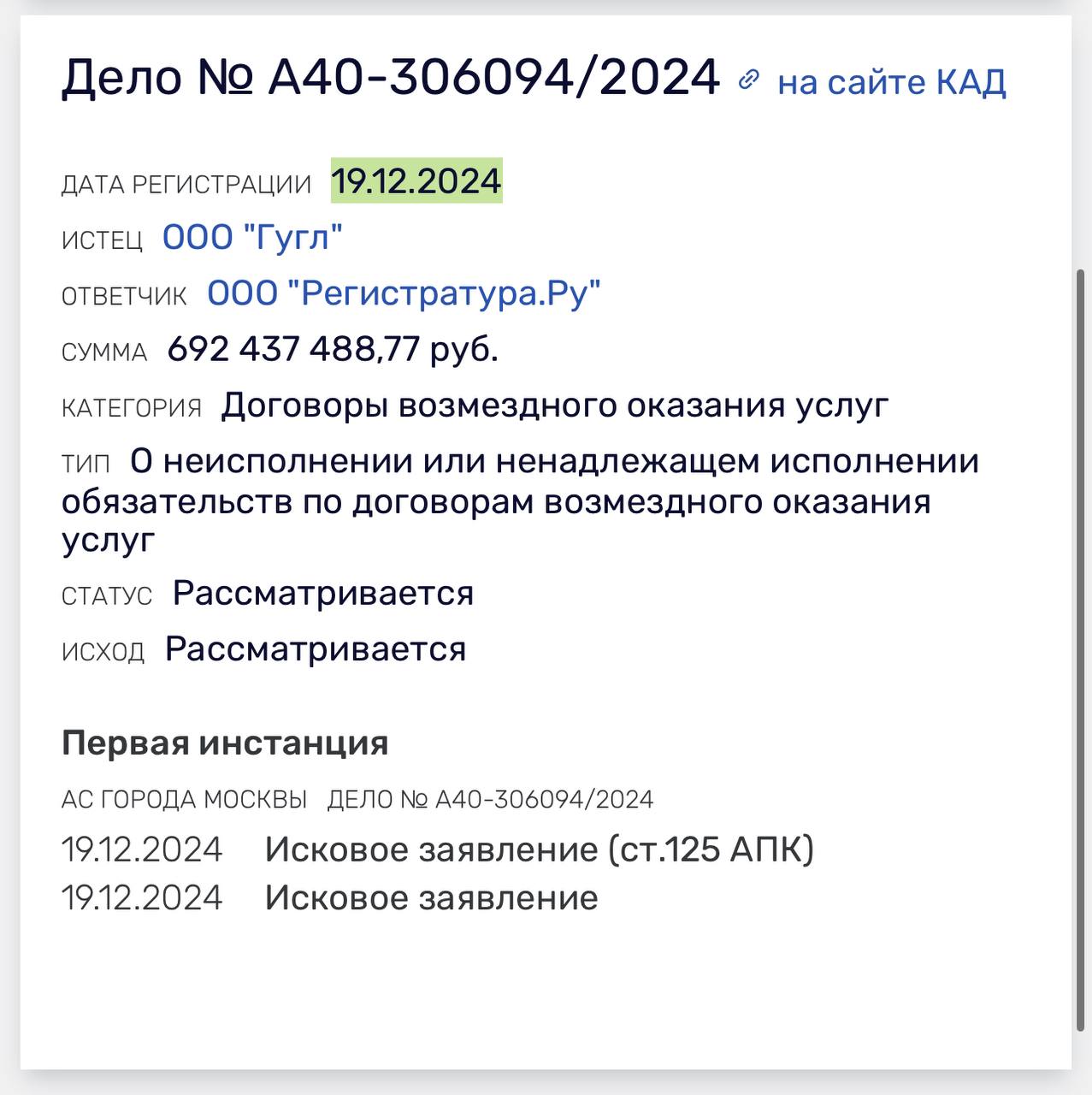
Task: Click the 'Первая инстанция' section heading
Action: coord(225,743)
